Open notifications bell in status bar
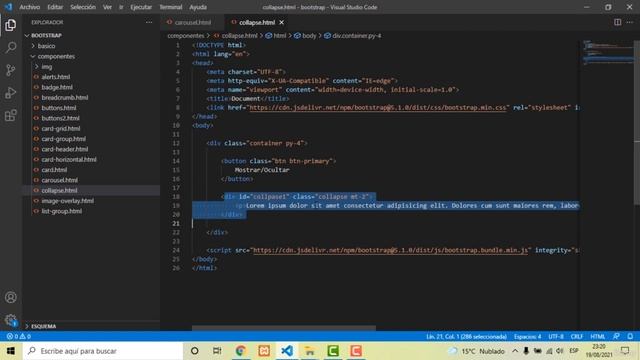Image resolution: width=640 pixels, height=360 pixels. [630, 336]
